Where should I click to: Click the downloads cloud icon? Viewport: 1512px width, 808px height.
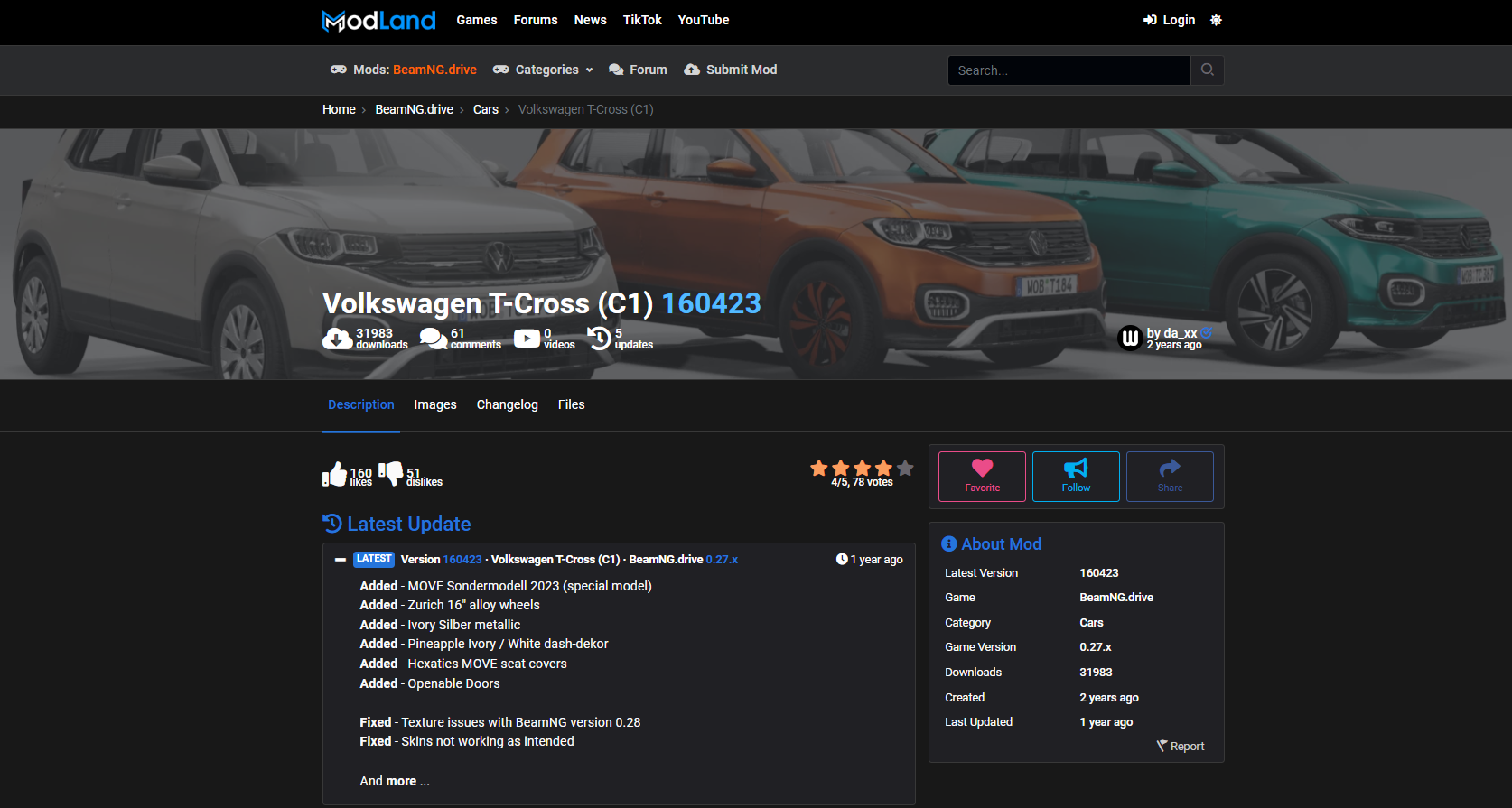[x=338, y=339]
